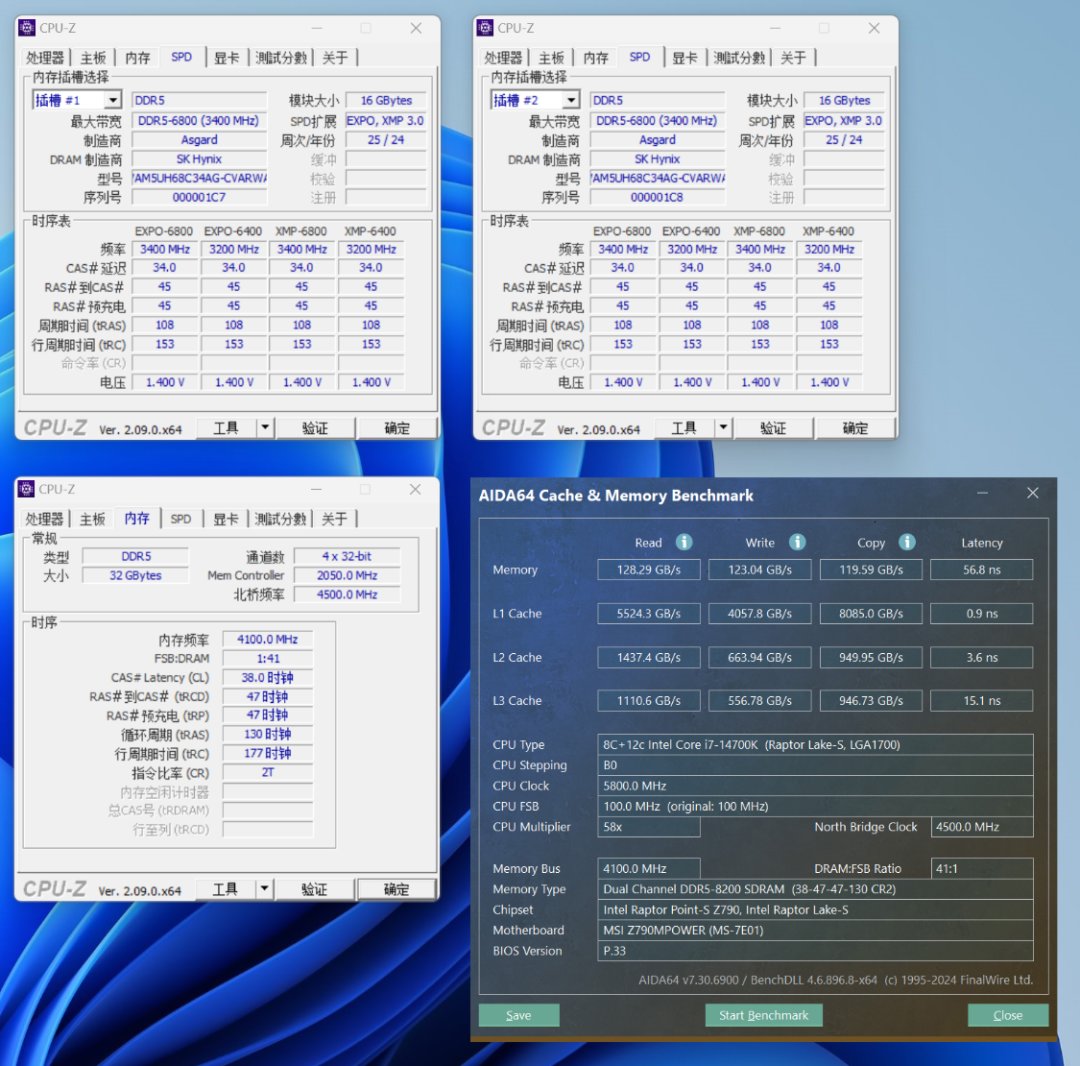Click FSB:DRAM value 1:41 in CPU-Z
This screenshot has width=1080, height=1066.
coord(267,659)
